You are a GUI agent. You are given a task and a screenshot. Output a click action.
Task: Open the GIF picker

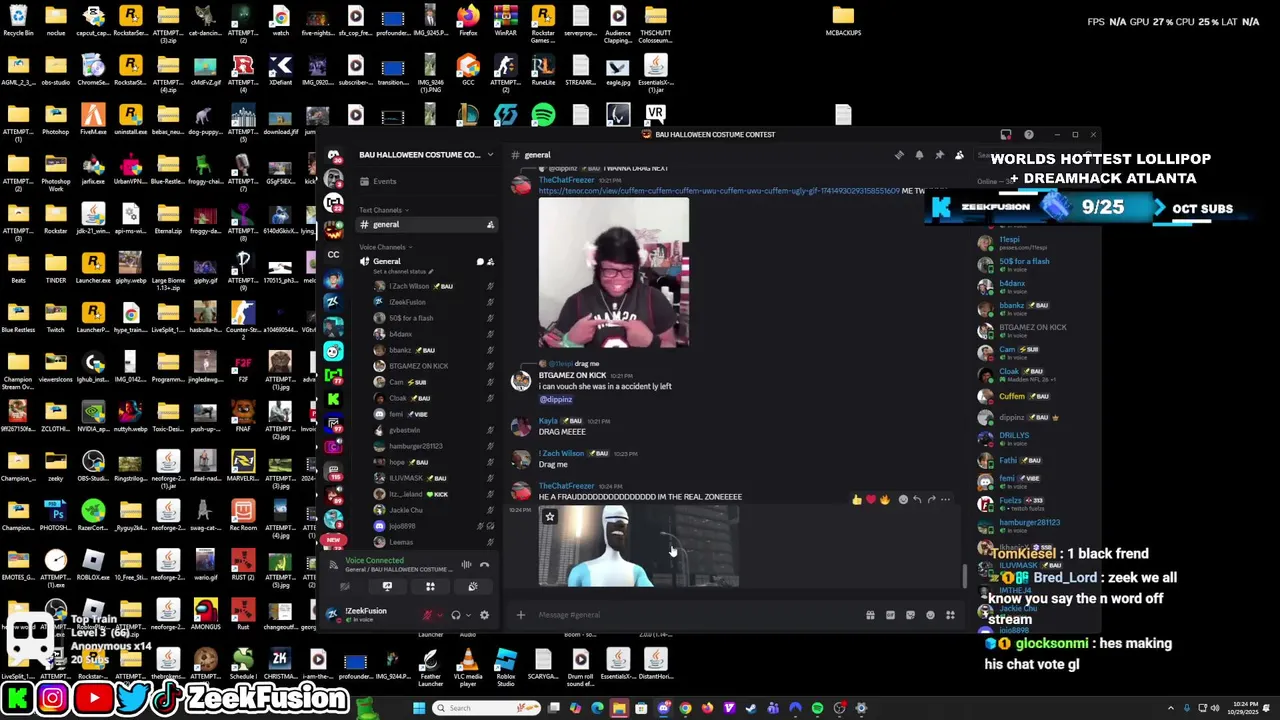pos(890,615)
